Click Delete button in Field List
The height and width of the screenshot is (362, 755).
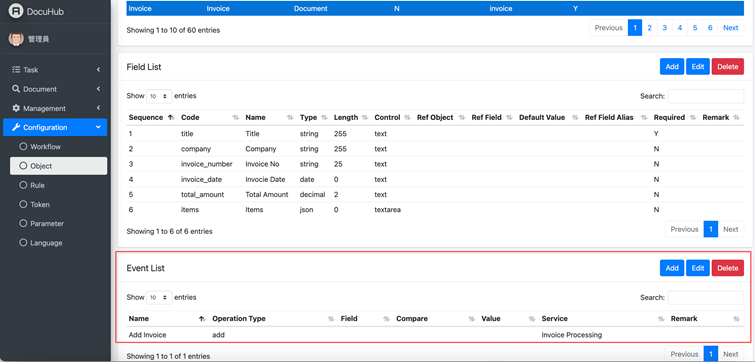click(x=728, y=66)
